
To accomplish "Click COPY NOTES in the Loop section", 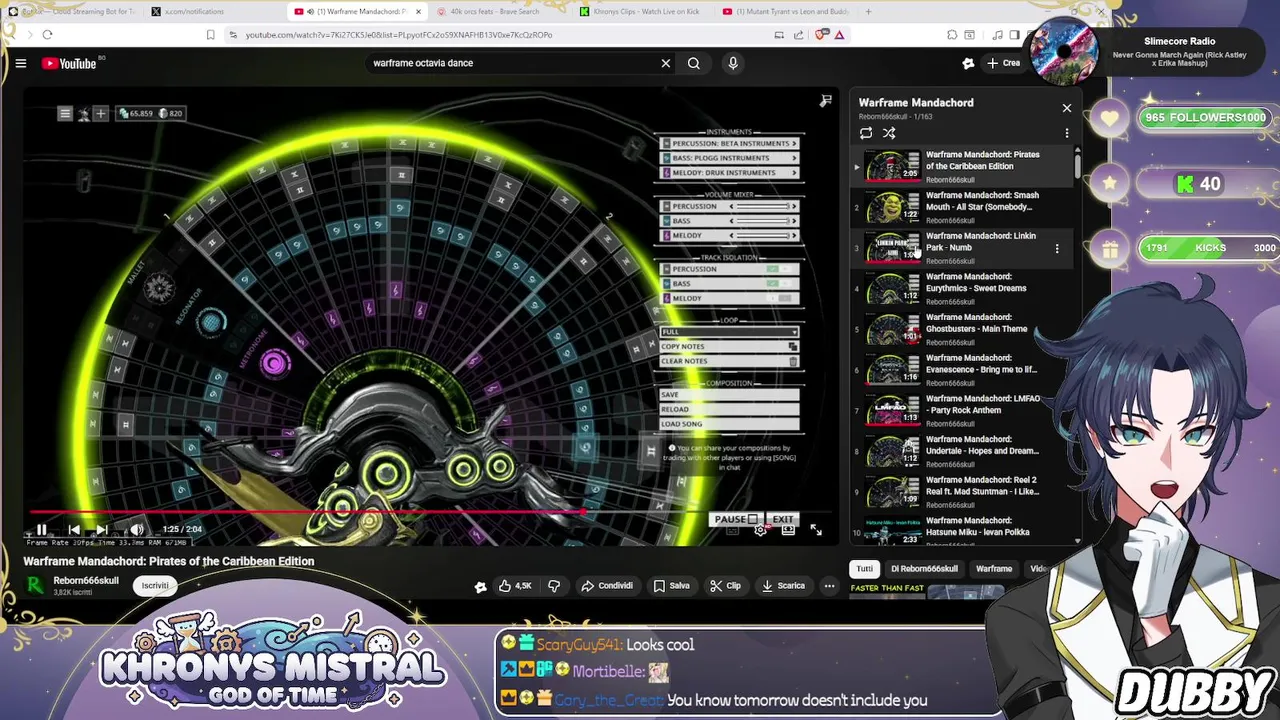I will point(729,346).
